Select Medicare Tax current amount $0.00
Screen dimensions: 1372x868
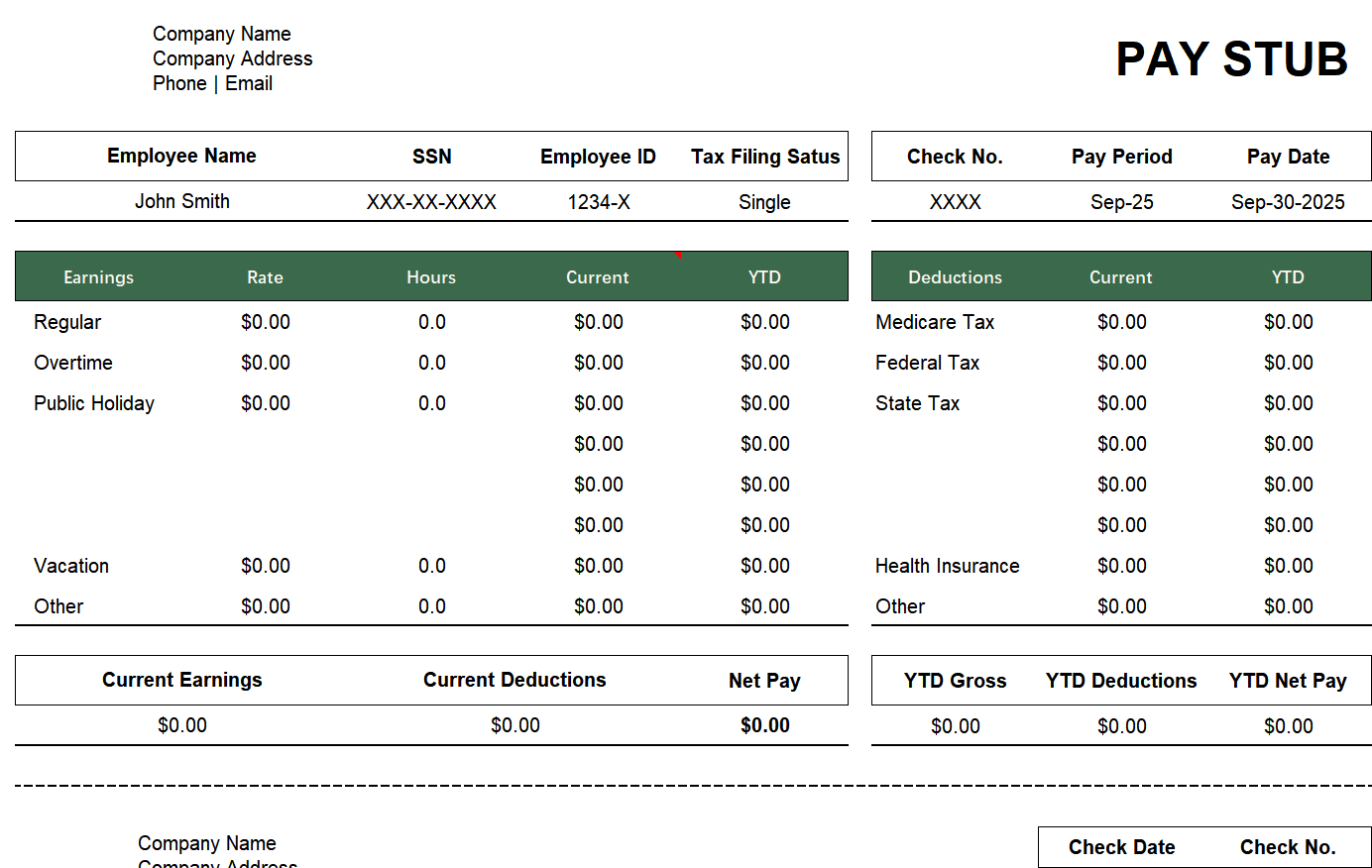[1122, 322]
